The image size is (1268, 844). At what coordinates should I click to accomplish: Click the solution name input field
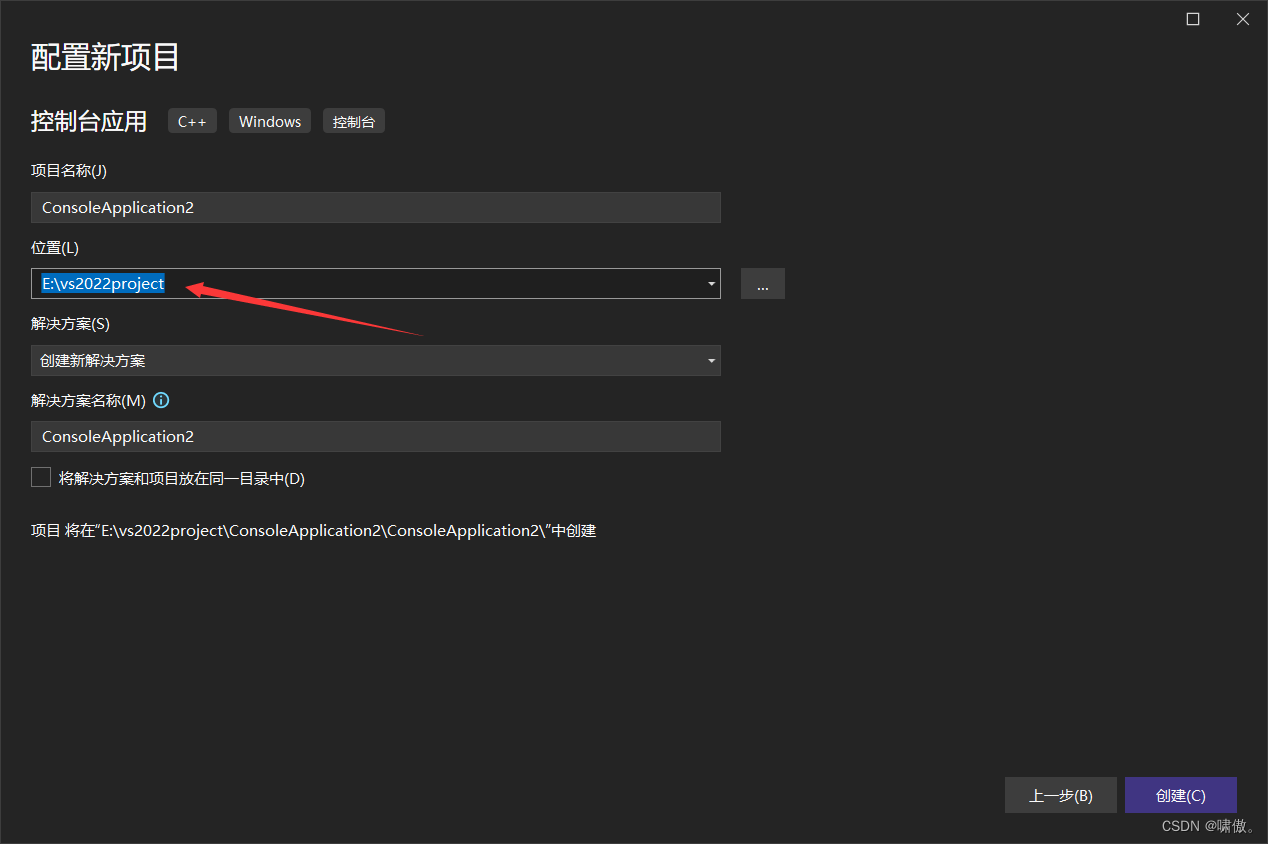pos(375,436)
